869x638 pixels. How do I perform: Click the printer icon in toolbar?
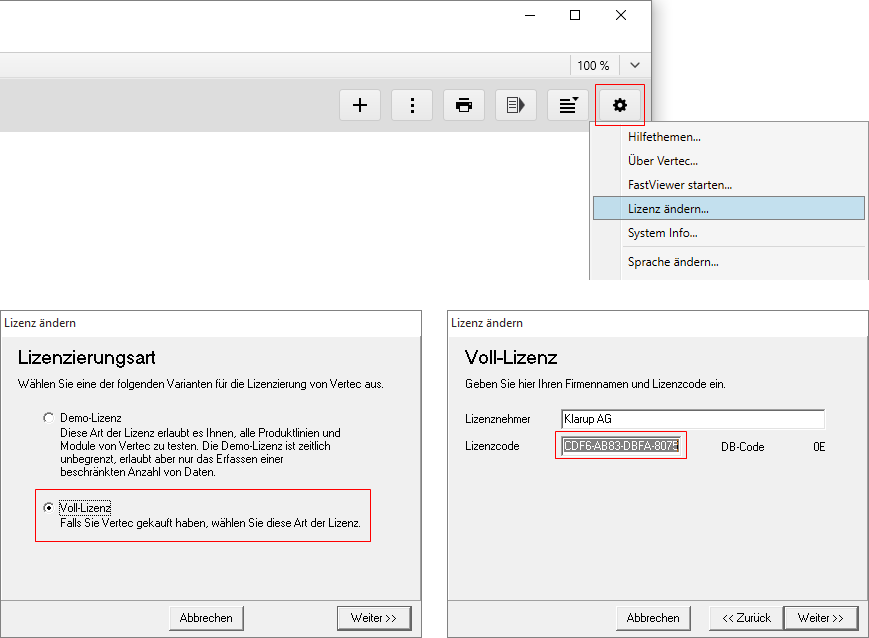coord(464,105)
